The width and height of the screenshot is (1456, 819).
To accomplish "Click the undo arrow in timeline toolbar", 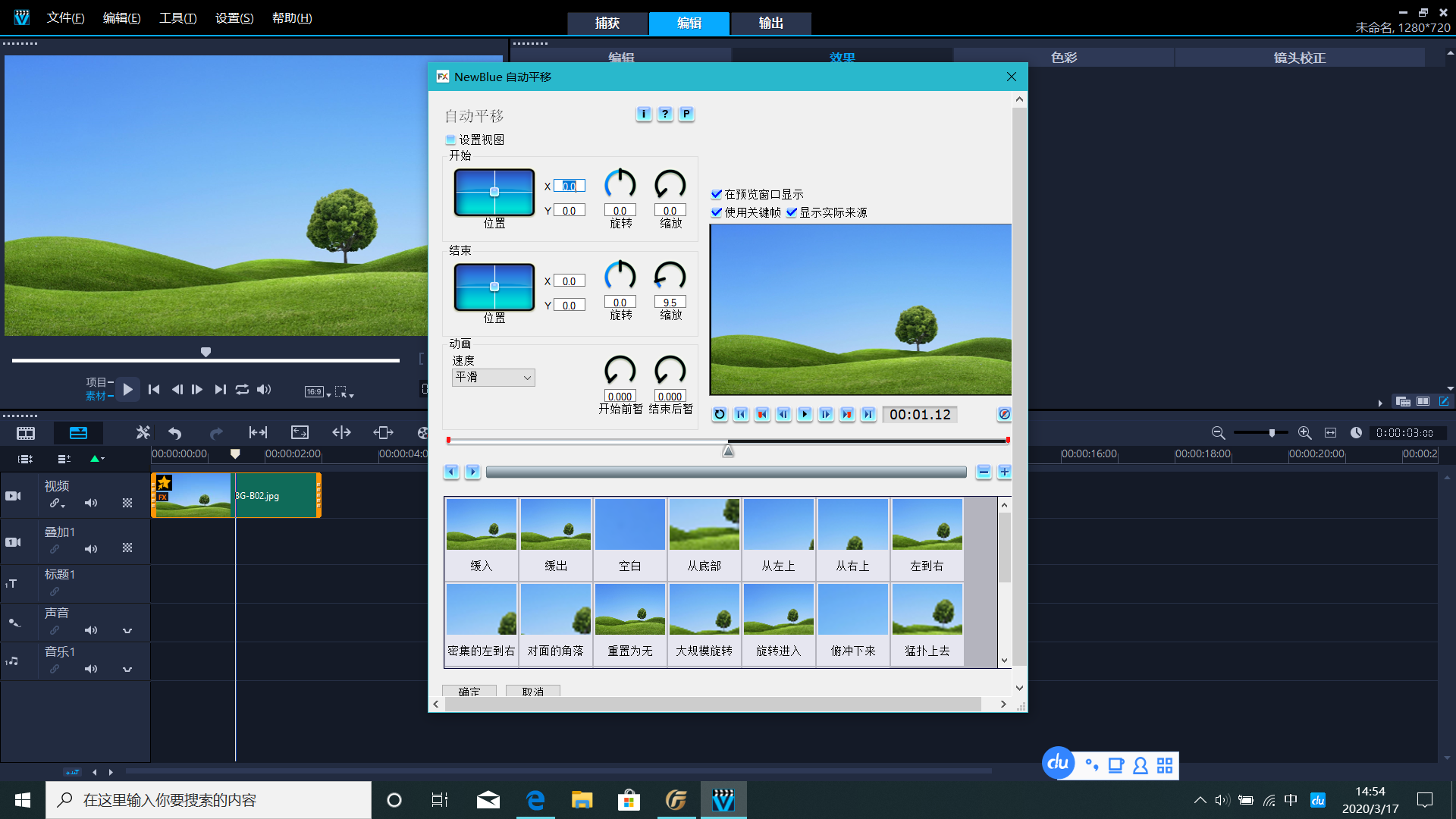I will (175, 433).
